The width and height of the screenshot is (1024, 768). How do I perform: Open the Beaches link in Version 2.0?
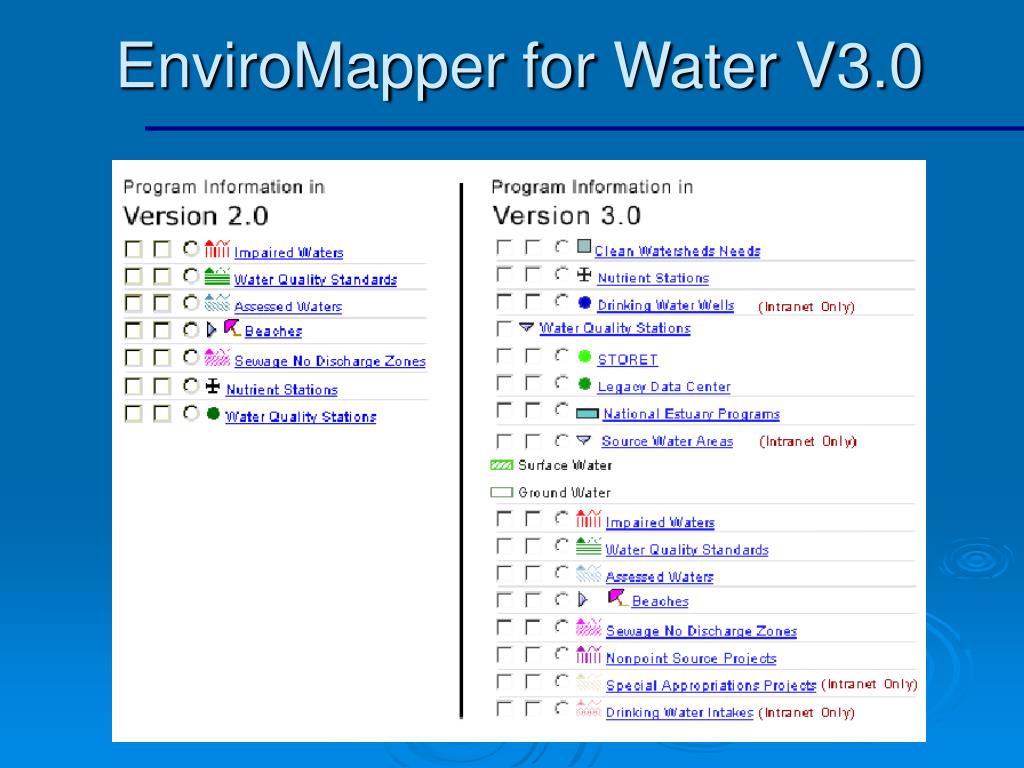pos(273,331)
